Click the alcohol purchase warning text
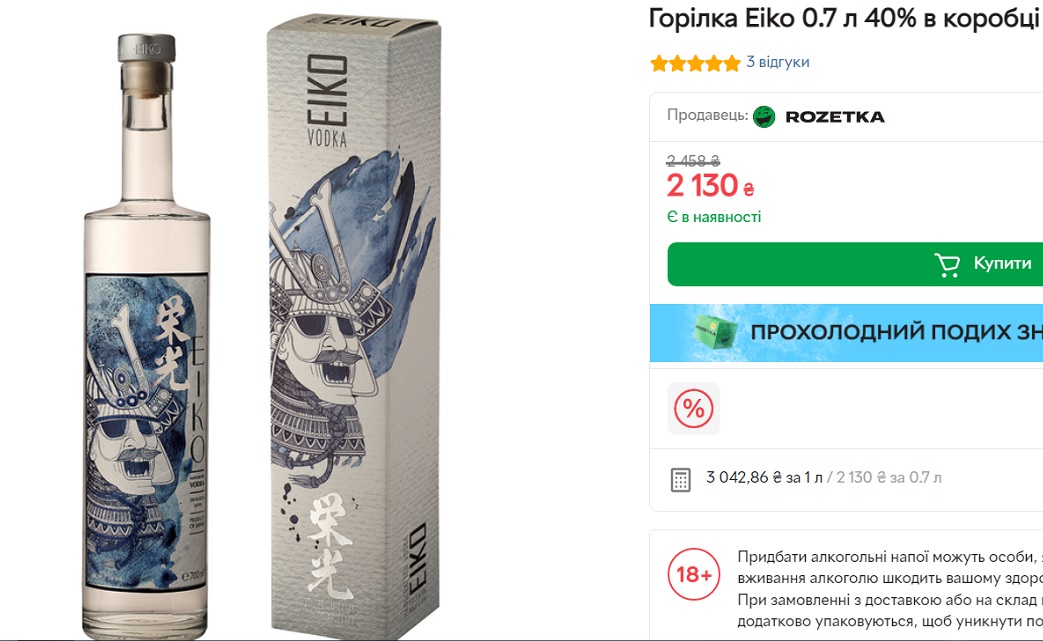1043x641 pixels. (890, 589)
